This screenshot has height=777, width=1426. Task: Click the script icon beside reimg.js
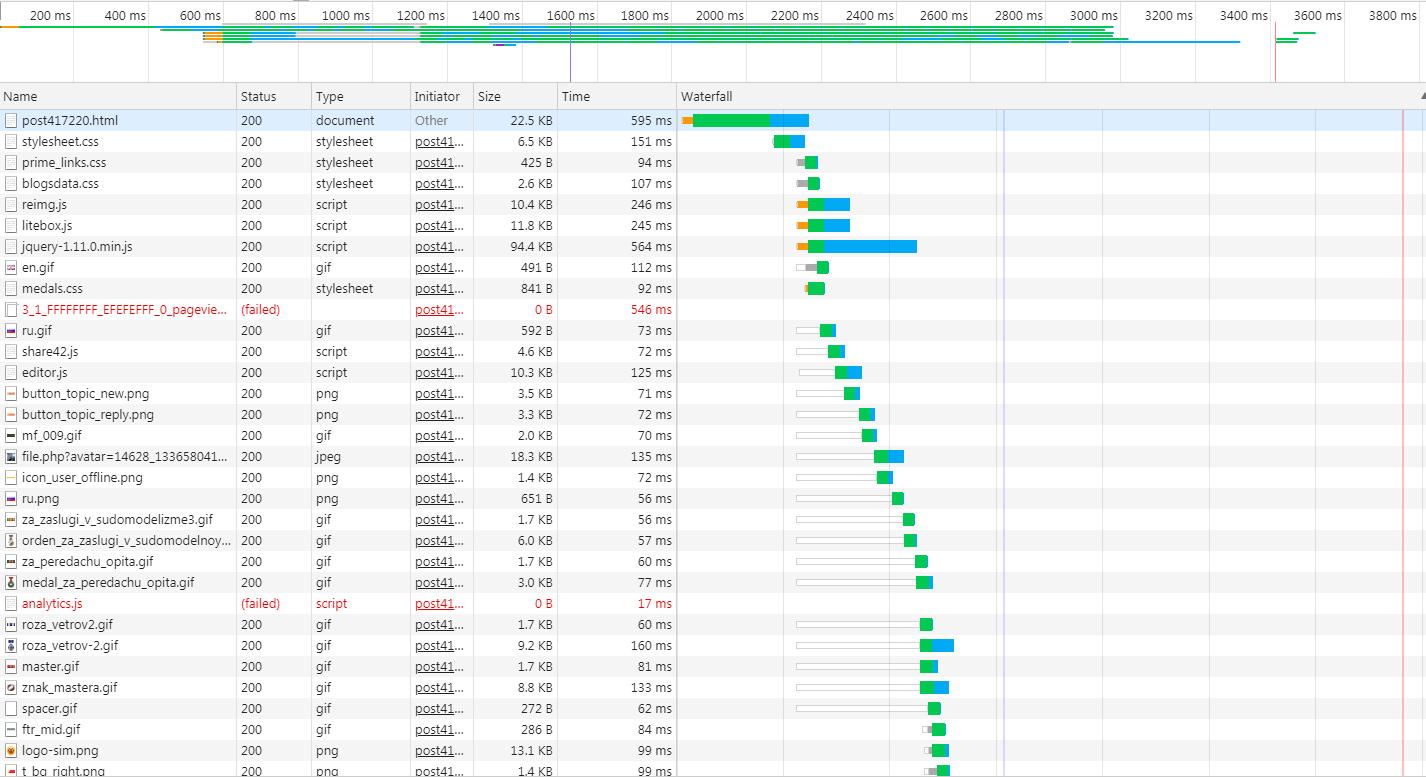click(x=11, y=204)
